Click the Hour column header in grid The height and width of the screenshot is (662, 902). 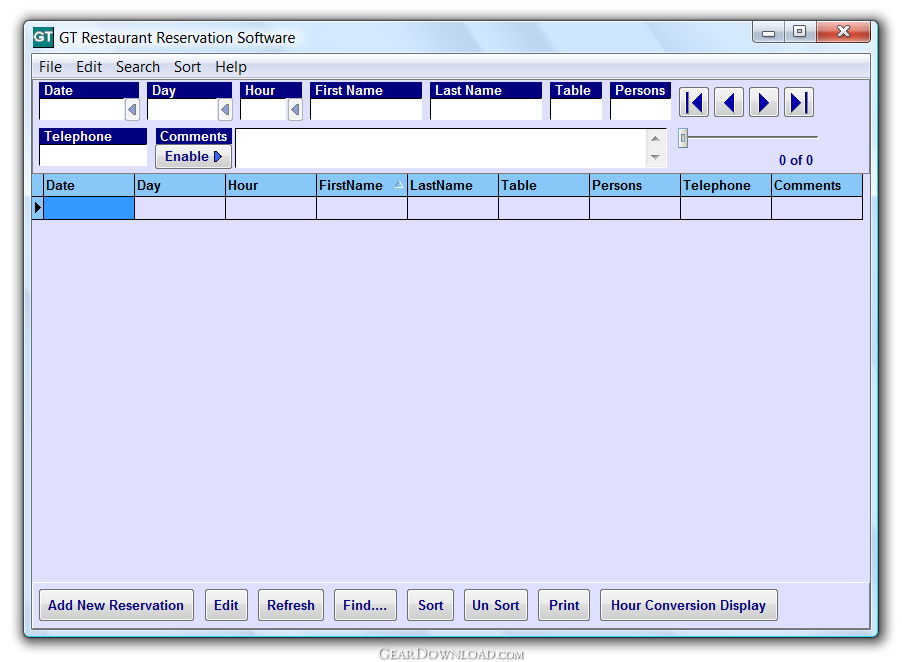[x=271, y=185]
